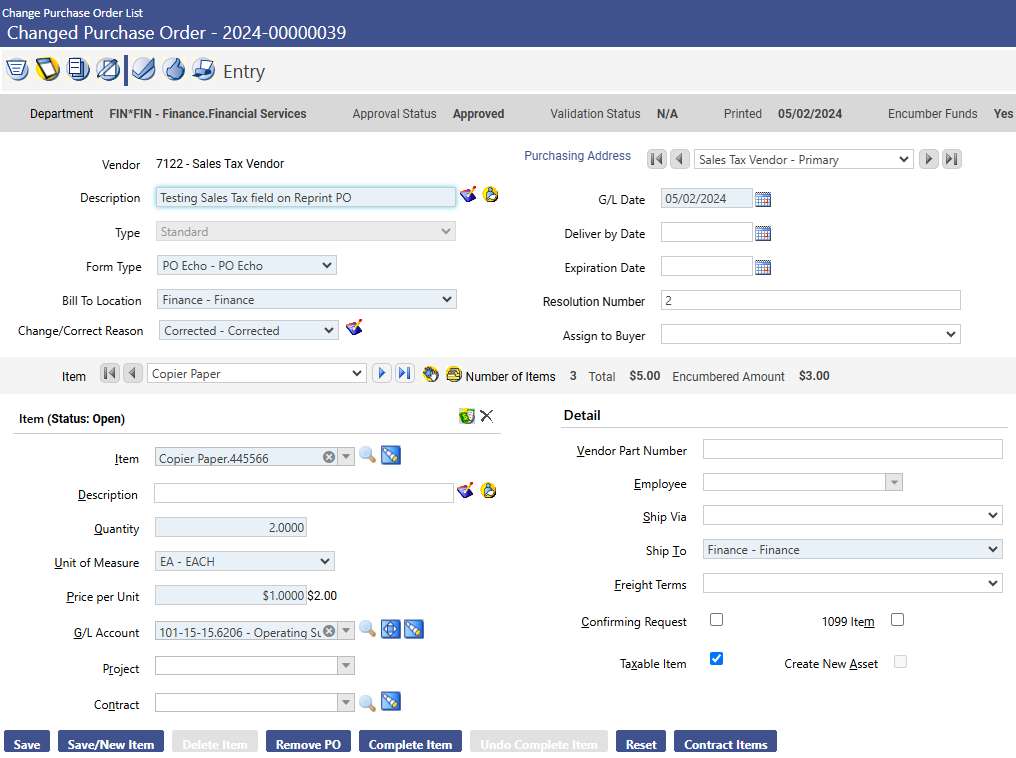Jump to first item in item navigator
Image resolution: width=1016 pixels, height=758 pixels.
pos(110,373)
